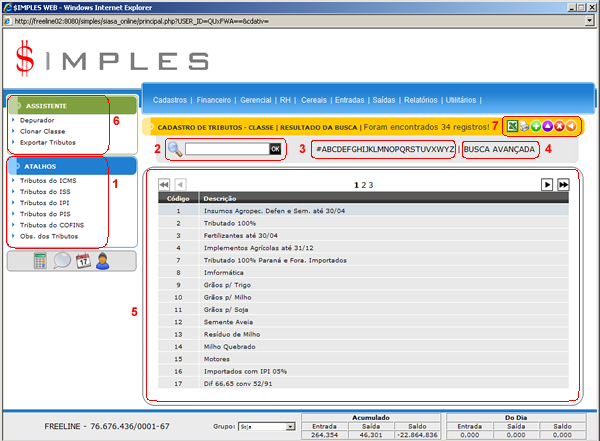Viewport: 600px width, 441px height.
Task: Click the printer icon
Action: tap(524, 127)
